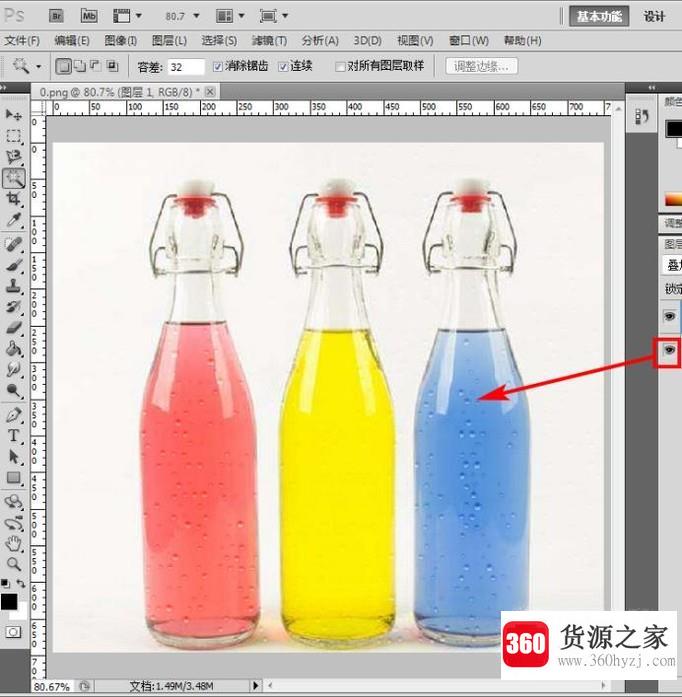Open the 图像(I) menu
The width and height of the screenshot is (682, 697).
point(120,41)
